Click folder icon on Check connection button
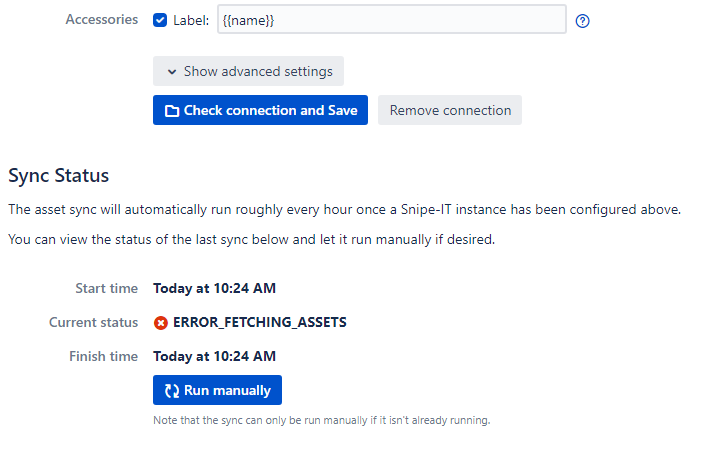The image size is (720, 451). click(x=171, y=111)
